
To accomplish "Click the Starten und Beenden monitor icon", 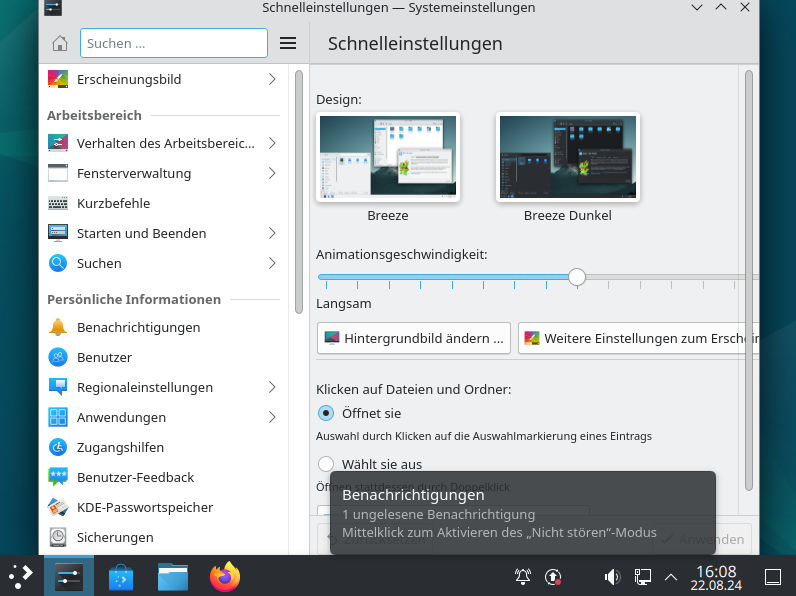I will pos(58,233).
